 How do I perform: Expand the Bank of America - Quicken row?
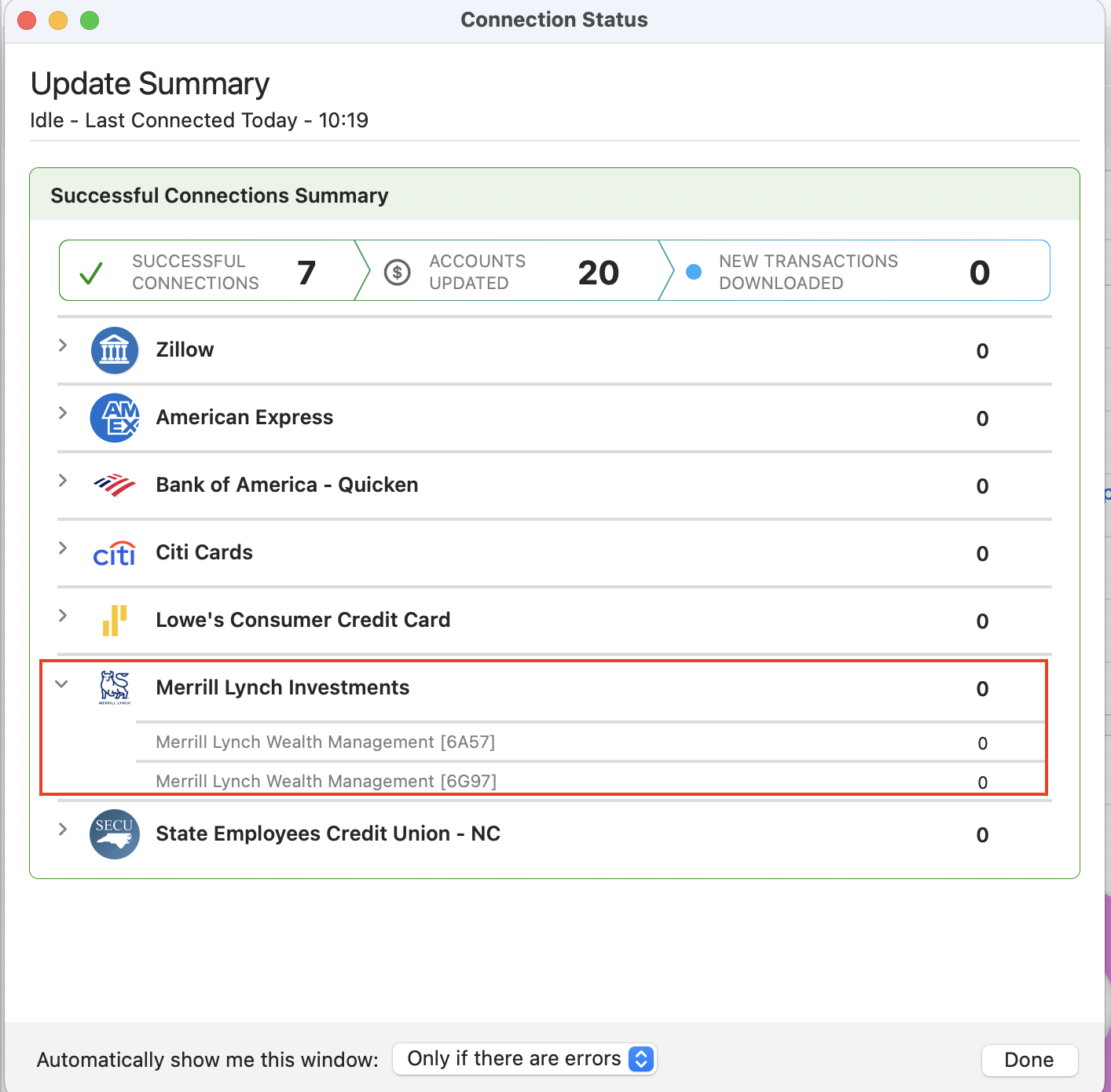63,481
